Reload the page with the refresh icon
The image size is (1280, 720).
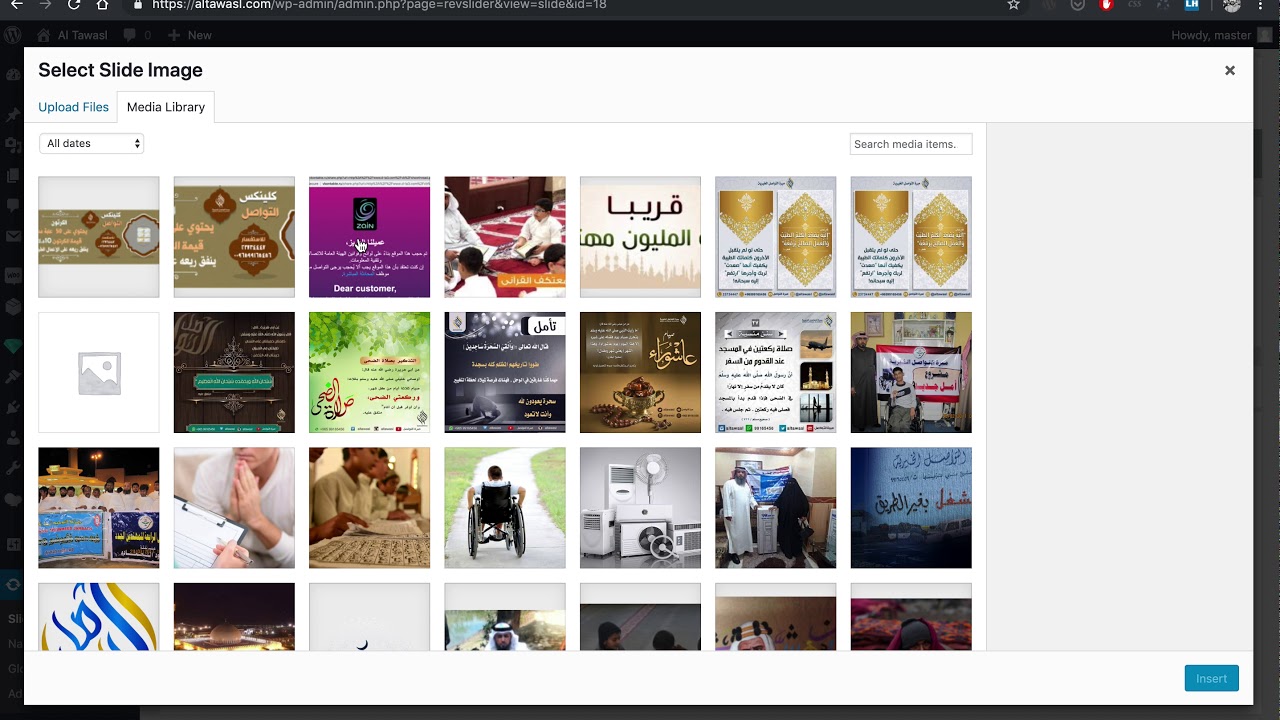click(x=74, y=5)
